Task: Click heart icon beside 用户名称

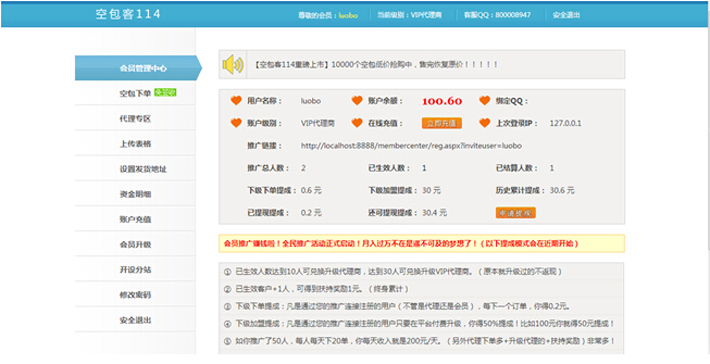Action: click(236, 101)
